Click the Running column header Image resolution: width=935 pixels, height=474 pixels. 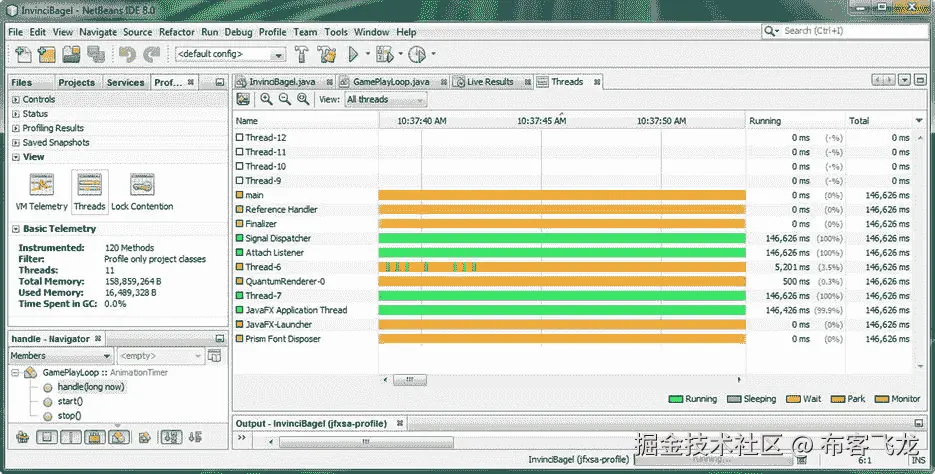pyautogui.click(x=795, y=120)
